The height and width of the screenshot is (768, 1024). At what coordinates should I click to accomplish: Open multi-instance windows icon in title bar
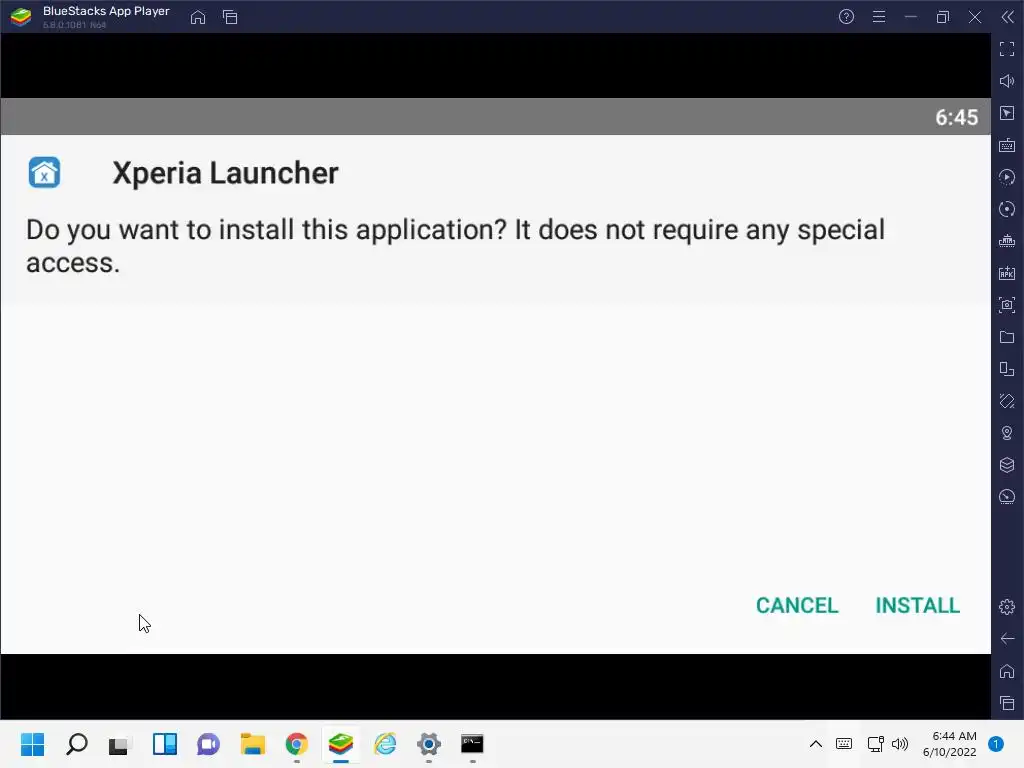click(230, 17)
